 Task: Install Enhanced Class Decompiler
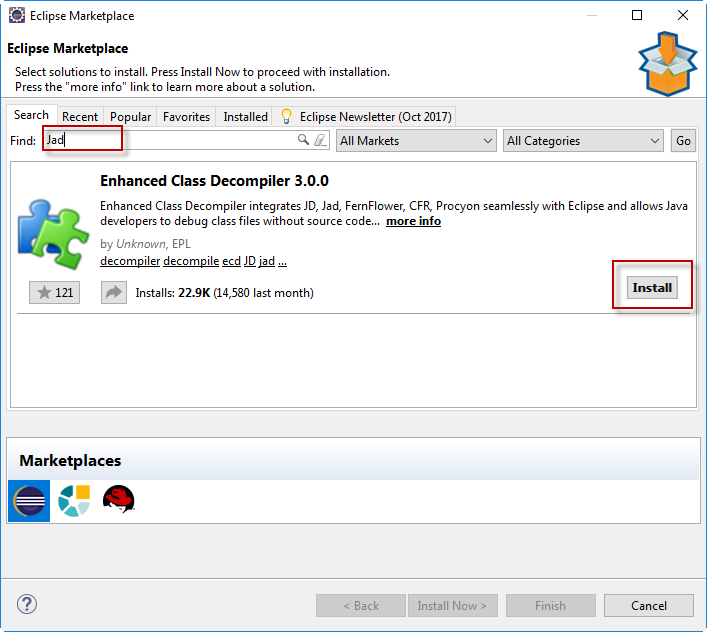pos(652,288)
